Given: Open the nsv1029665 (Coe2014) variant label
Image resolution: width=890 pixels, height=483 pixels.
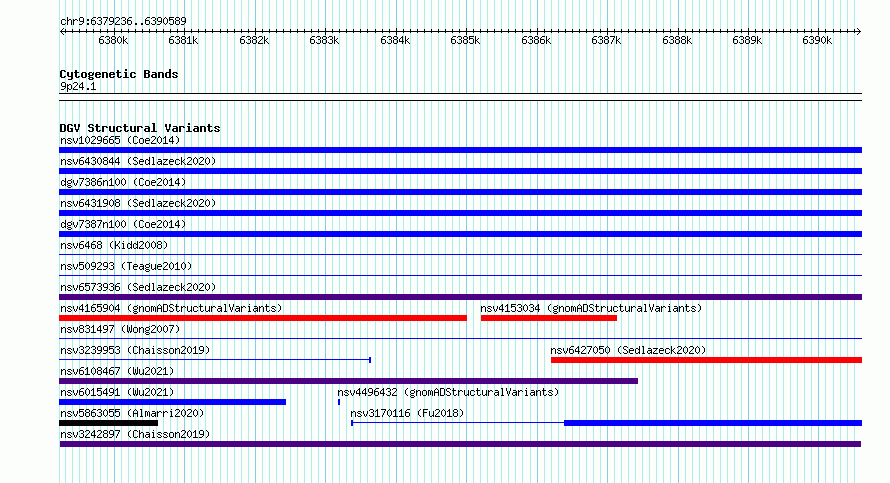Looking at the screenshot, I should pyautogui.click(x=120, y=140).
